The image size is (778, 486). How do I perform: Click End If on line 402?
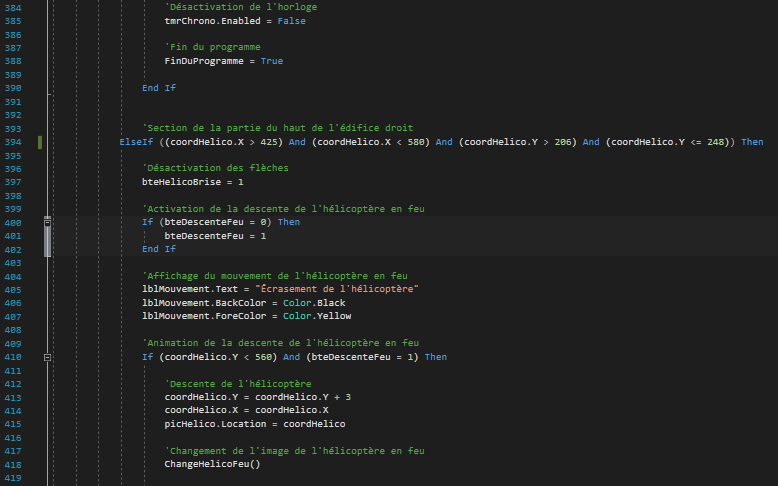159,249
